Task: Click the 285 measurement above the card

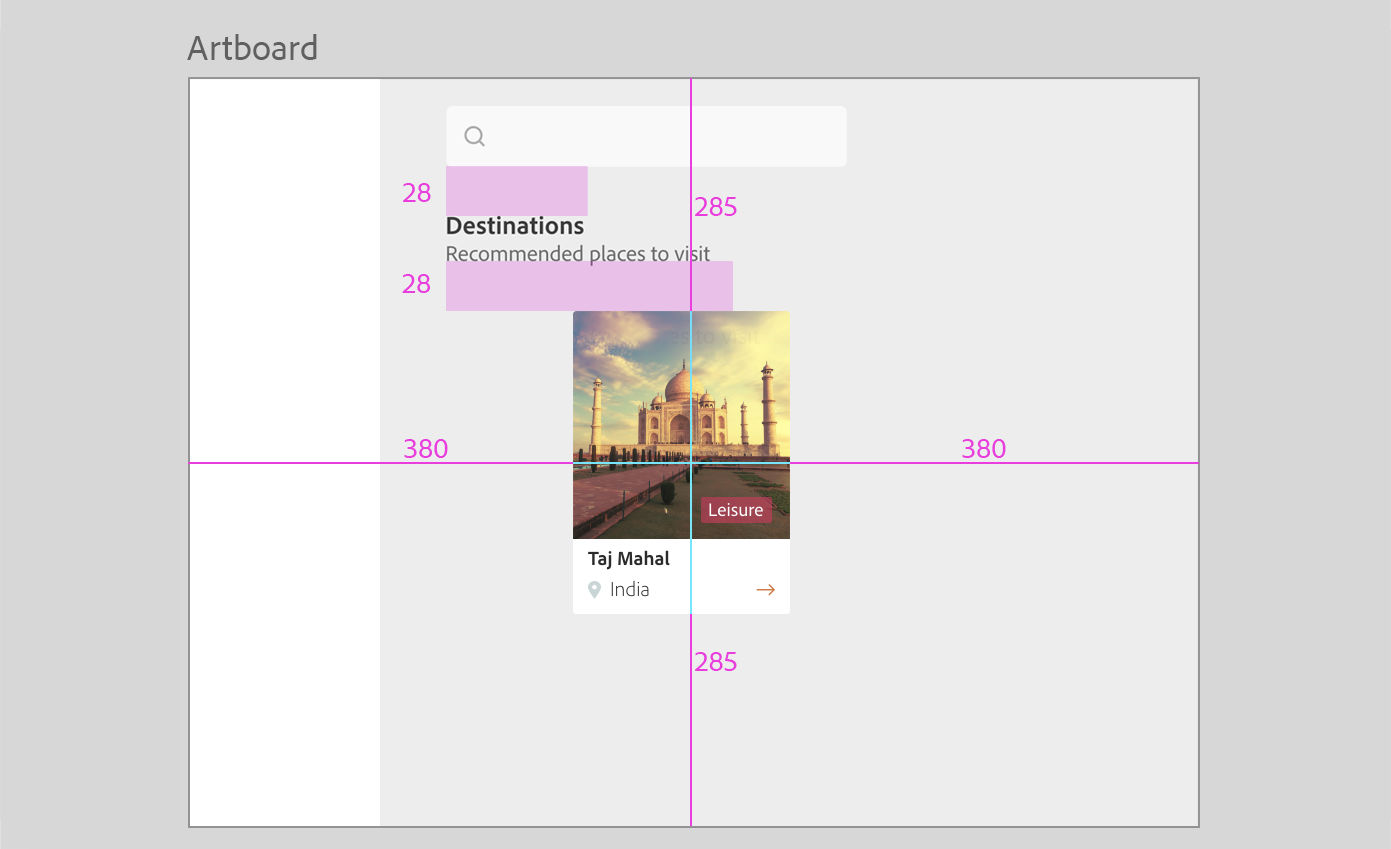Action: coord(716,207)
